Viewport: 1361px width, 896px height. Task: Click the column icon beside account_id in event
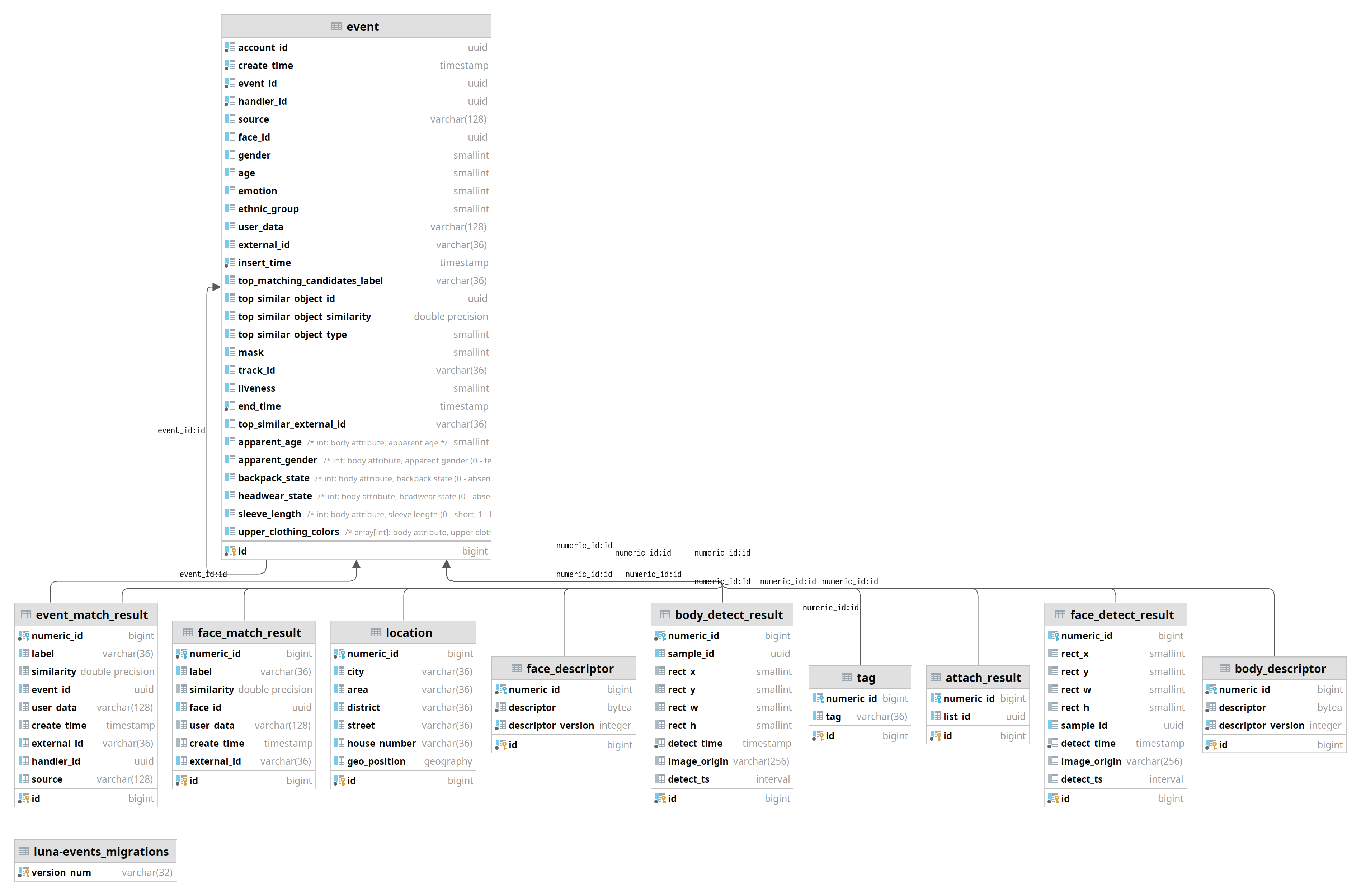click(x=230, y=47)
